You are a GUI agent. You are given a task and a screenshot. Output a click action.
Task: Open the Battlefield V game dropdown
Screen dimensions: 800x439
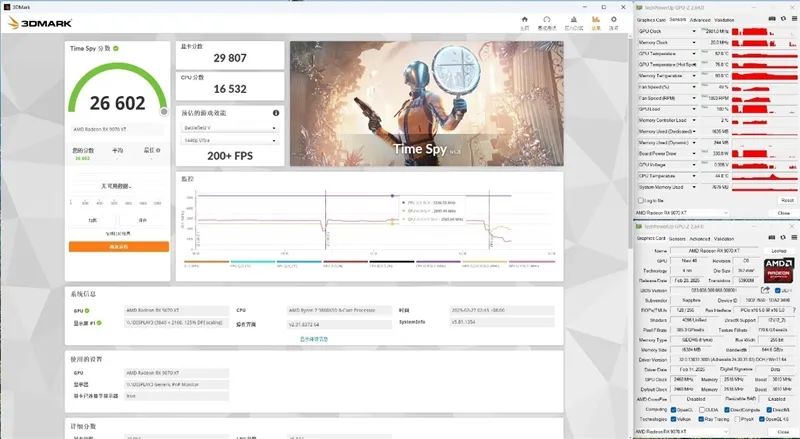[x=230, y=128]
